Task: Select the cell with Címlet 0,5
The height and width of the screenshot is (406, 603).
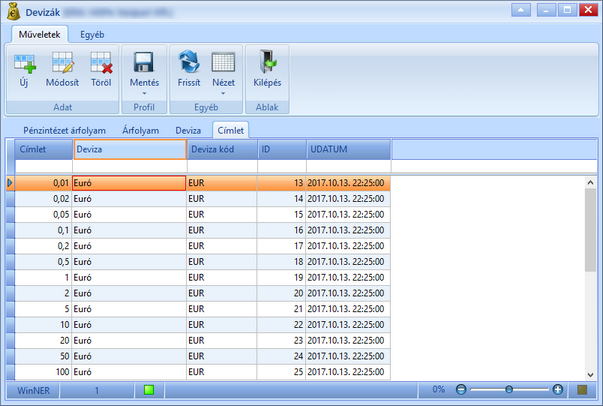Action: (x=43, y=262)
